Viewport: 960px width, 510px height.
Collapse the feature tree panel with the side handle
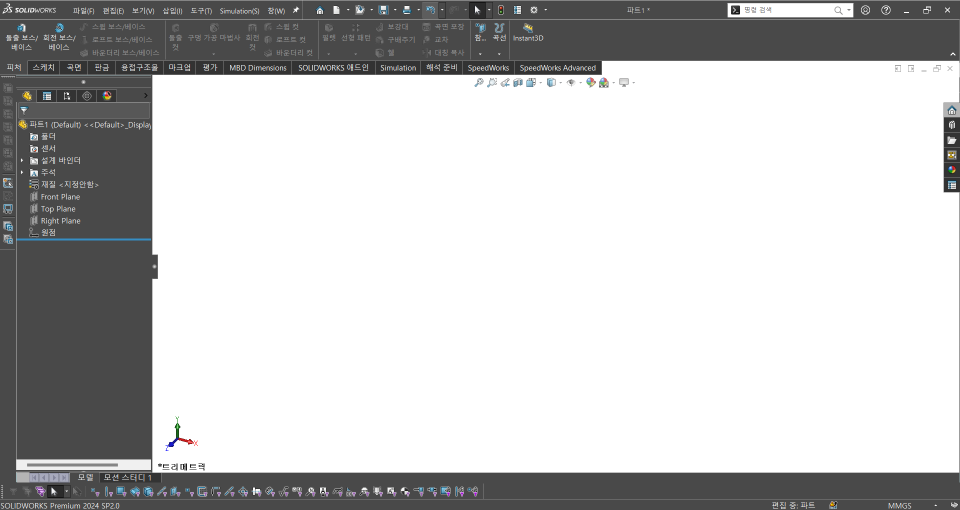coord(154,266)
